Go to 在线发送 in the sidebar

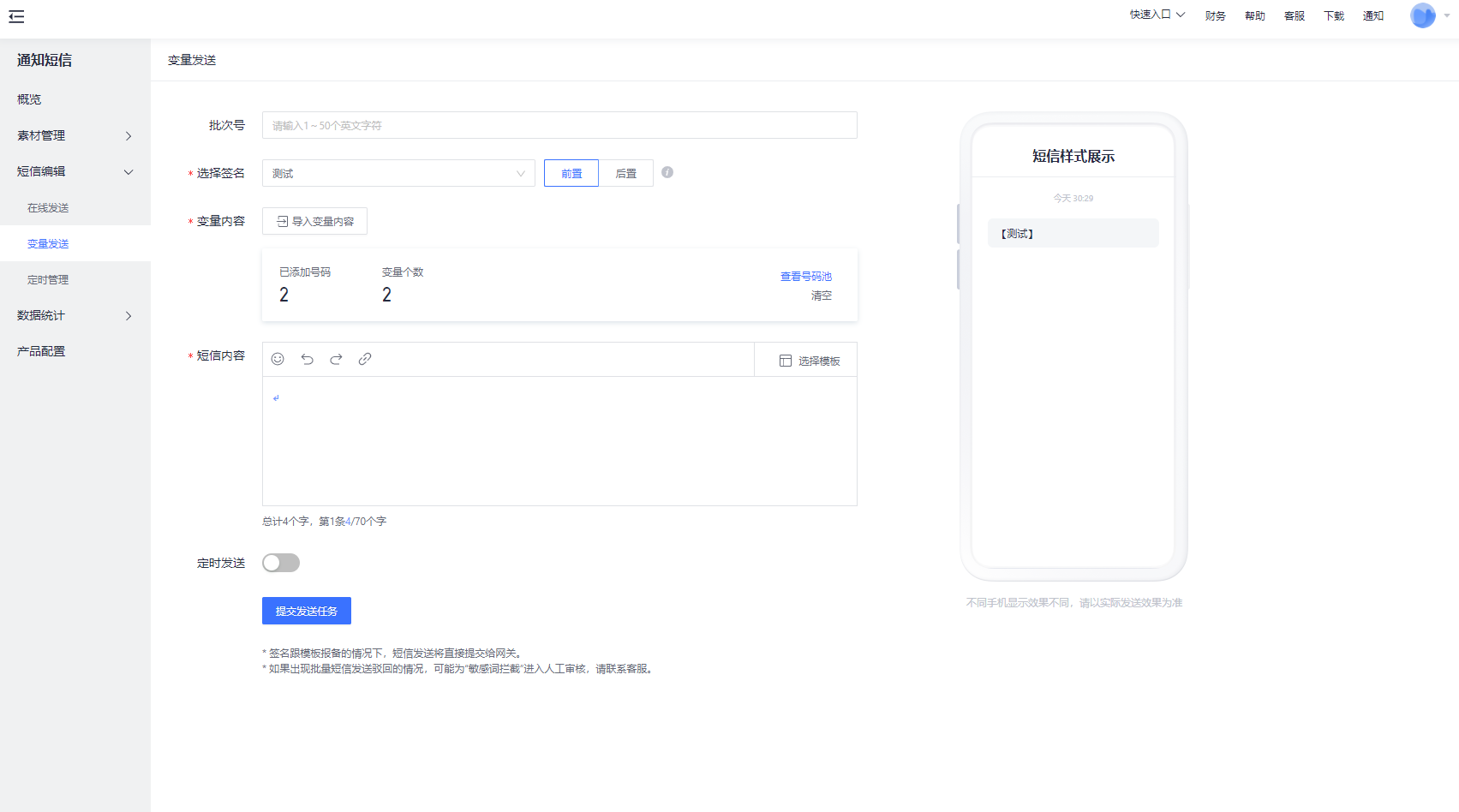pyautogui.click(x=48, y=208)
